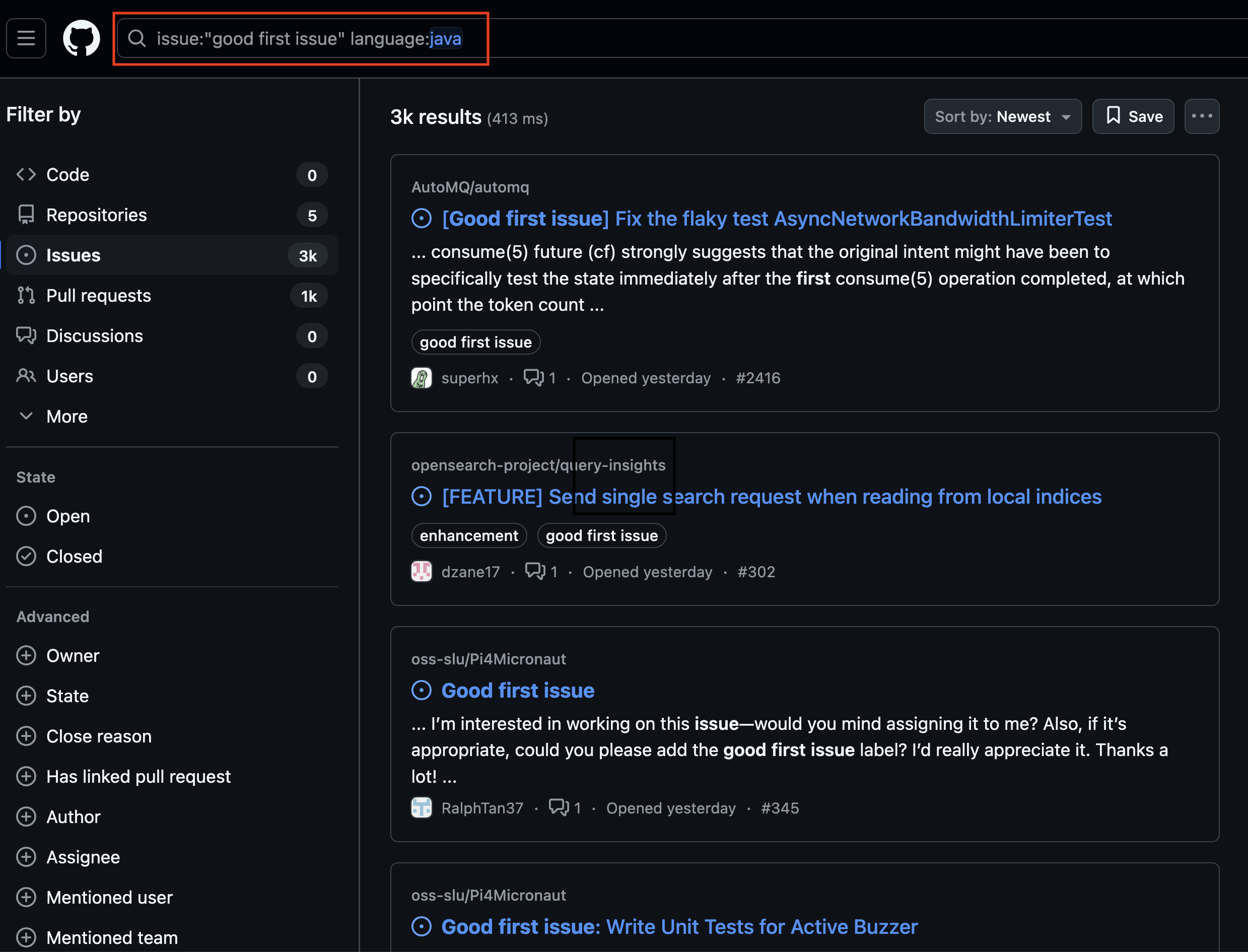
Task: Click the open issue icon beside AsyncNetworkBandwidthLimiterTest title
Action: (x=422, y=219)
